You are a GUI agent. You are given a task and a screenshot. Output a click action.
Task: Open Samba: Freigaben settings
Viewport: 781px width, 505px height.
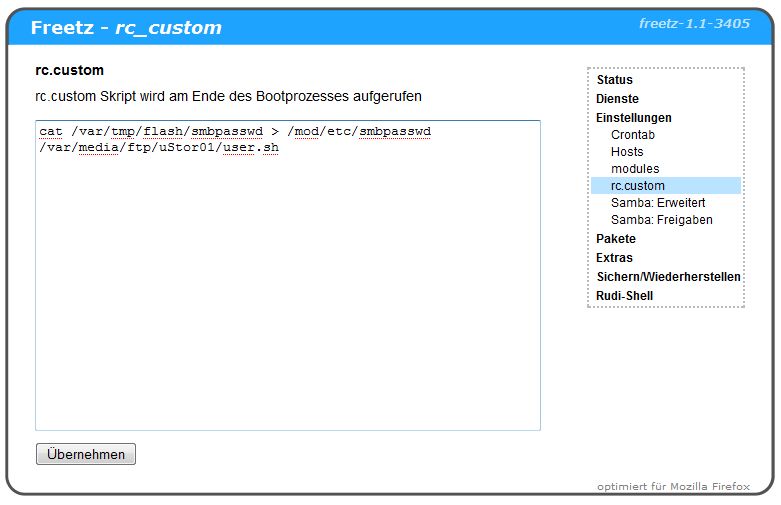click(x=661, y=220)
